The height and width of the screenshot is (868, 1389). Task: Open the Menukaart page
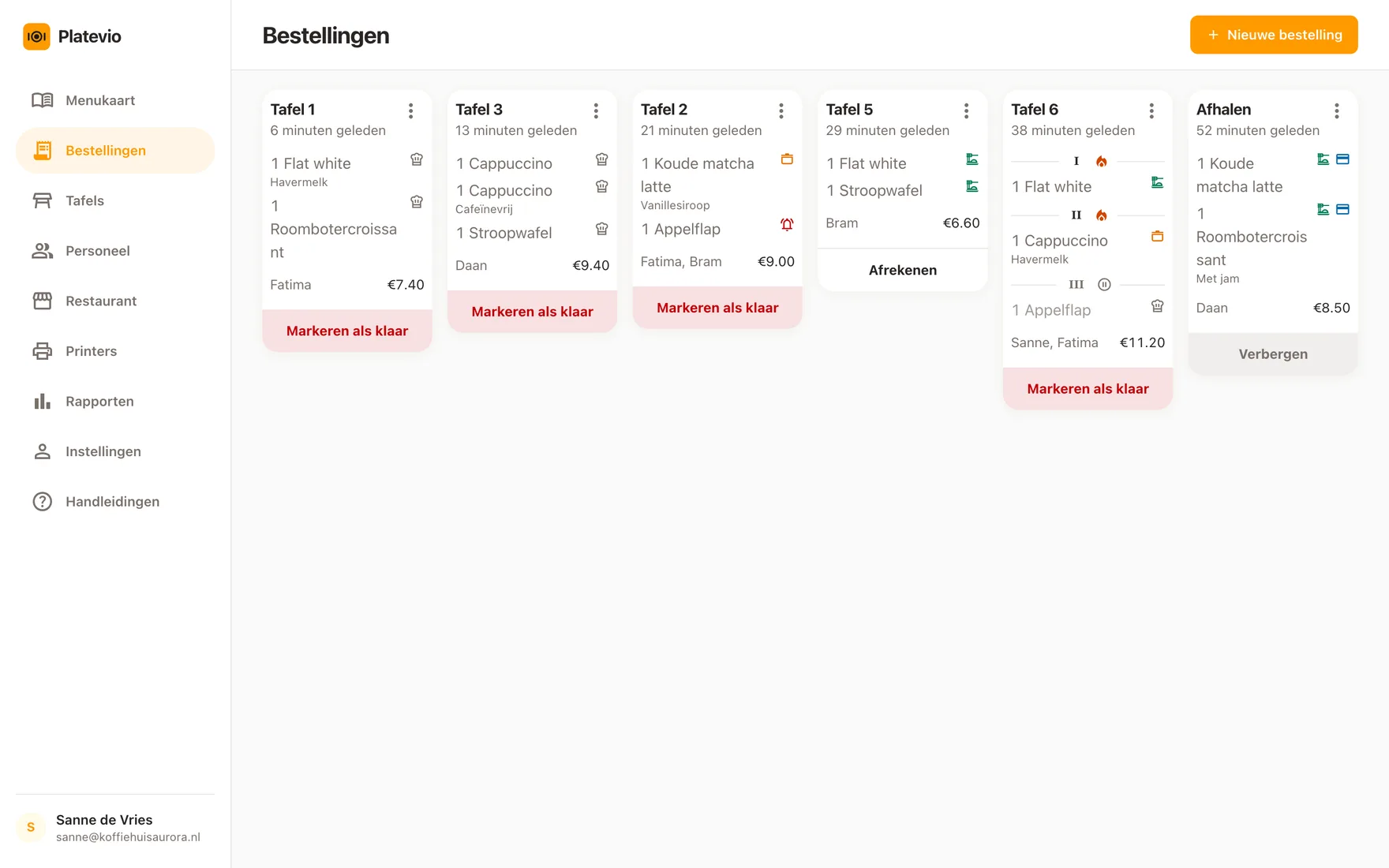[115, 100]
